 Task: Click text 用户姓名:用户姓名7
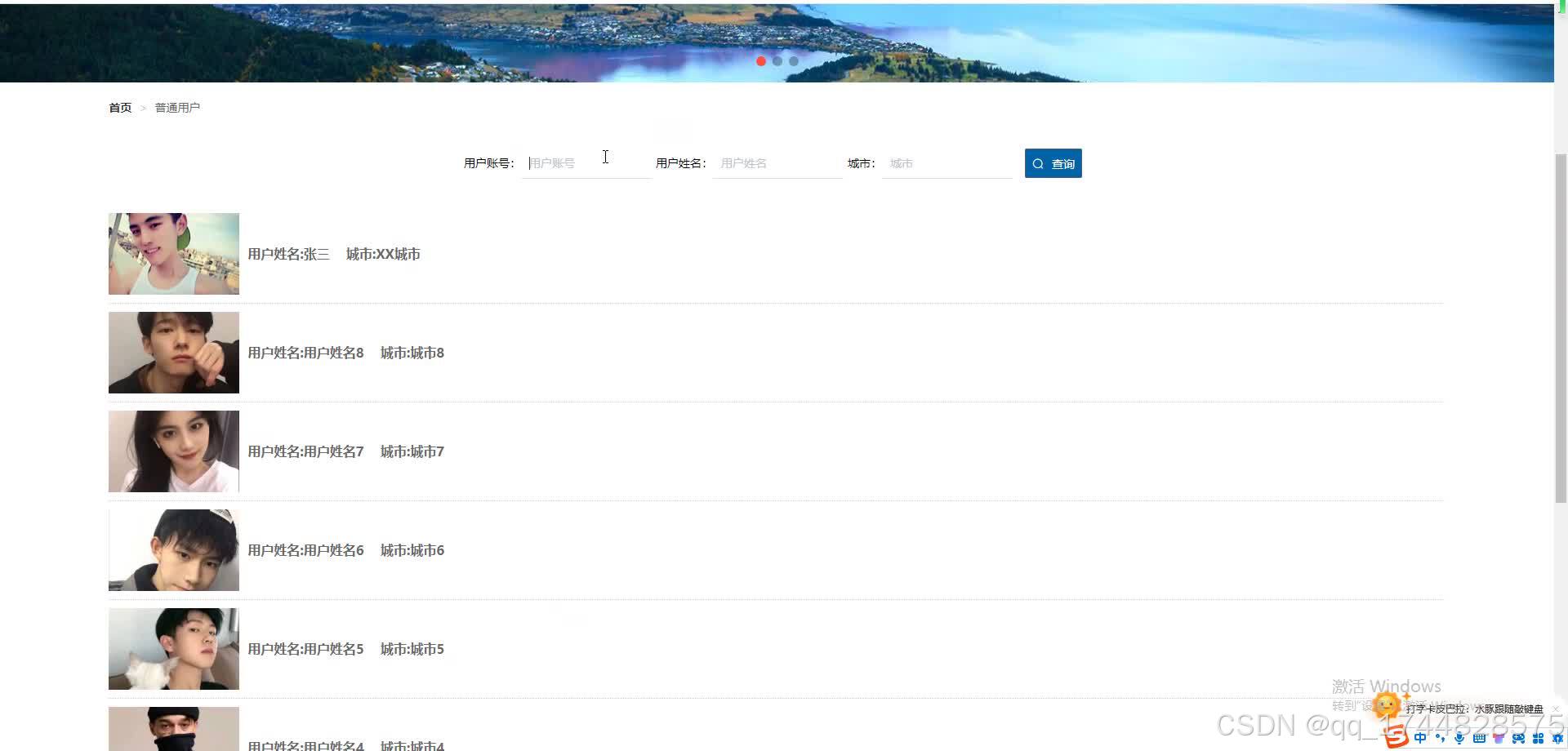pyautogui.click(x=305, y=451)
